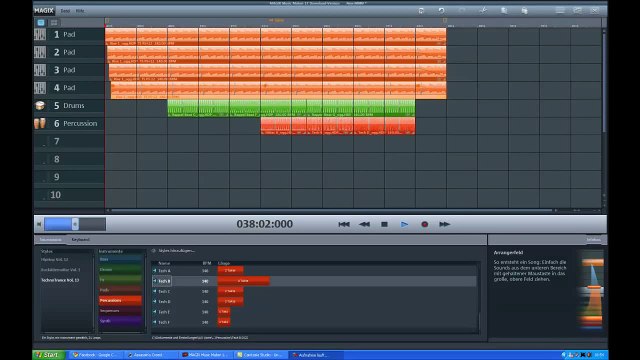
Task: Preview the Tech D loop with its play icon
Action: (x=155, y=301)
